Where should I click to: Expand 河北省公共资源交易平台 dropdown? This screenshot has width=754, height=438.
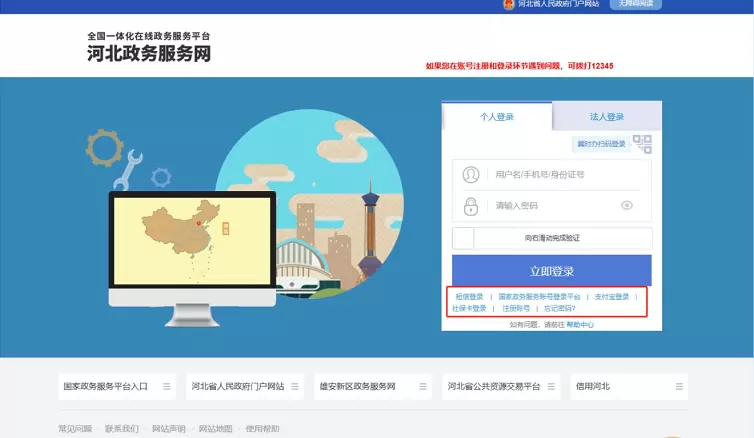tap(501, 387)
